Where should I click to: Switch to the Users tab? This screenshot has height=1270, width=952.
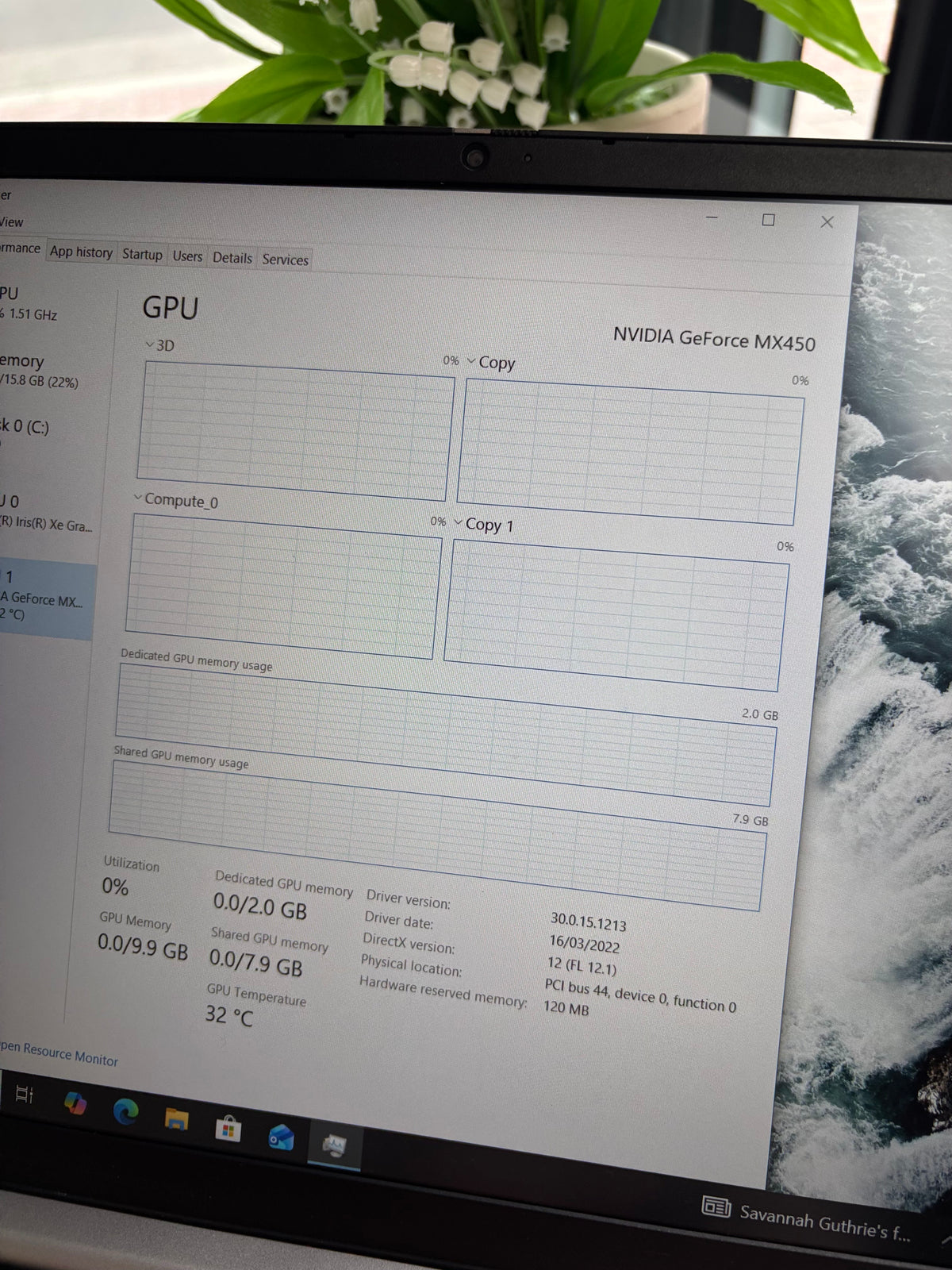187,256
